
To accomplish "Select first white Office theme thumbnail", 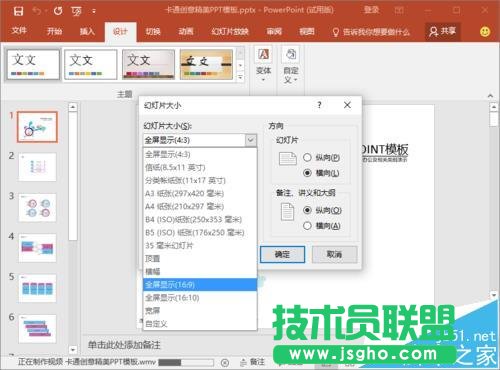I will pos(33,64).
